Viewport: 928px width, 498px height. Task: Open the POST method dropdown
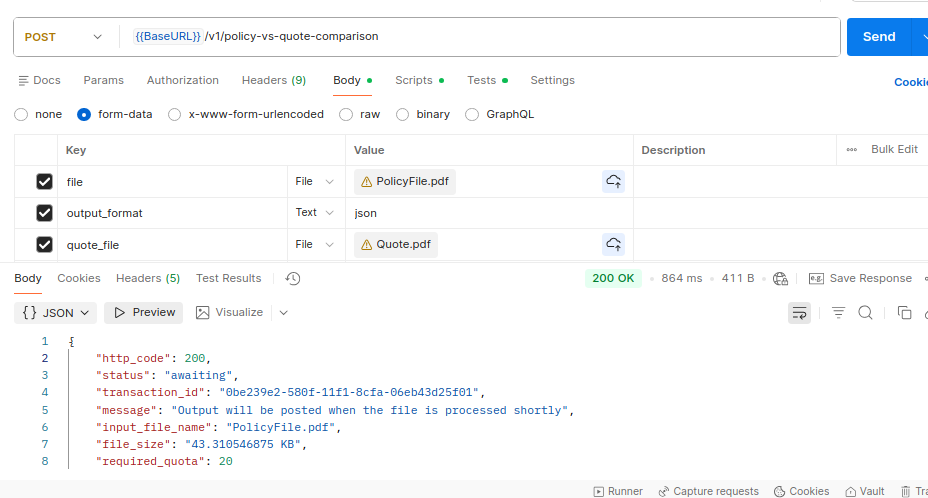click(x=63, y=37)
